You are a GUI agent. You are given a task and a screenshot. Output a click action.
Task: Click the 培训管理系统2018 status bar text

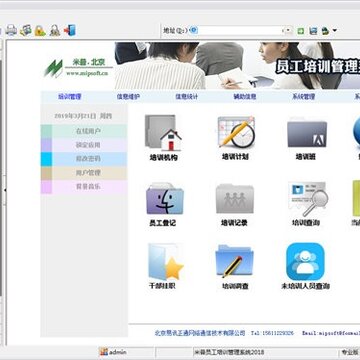click(229, 352)
